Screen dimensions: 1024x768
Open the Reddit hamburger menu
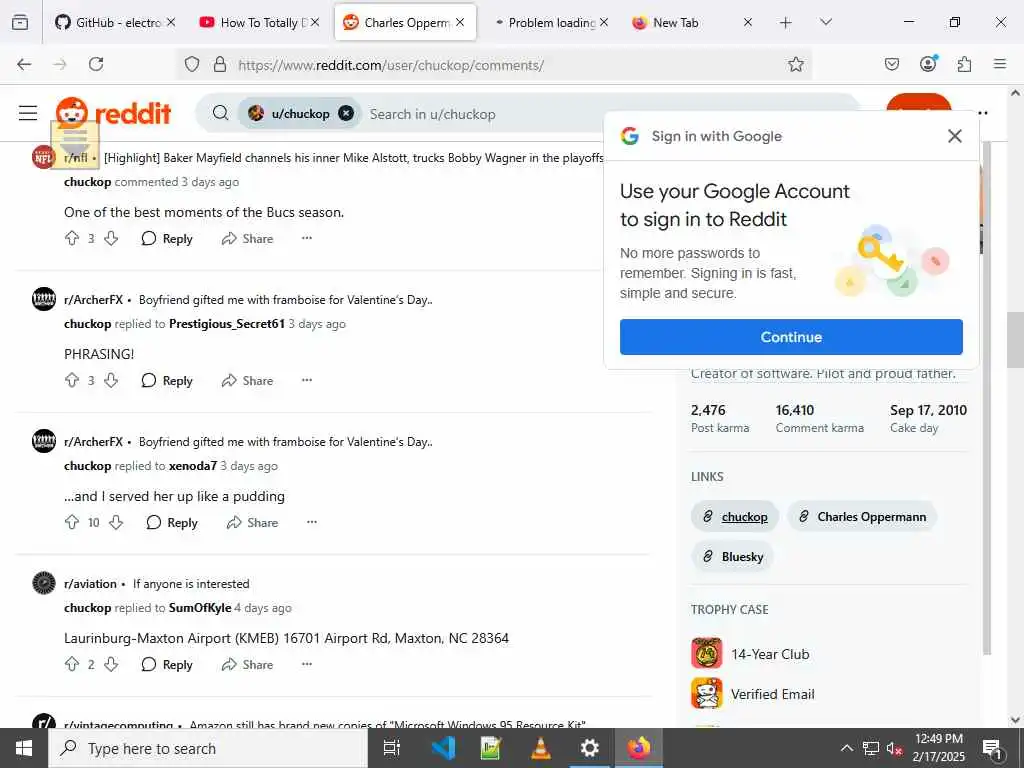click(28, 113)
